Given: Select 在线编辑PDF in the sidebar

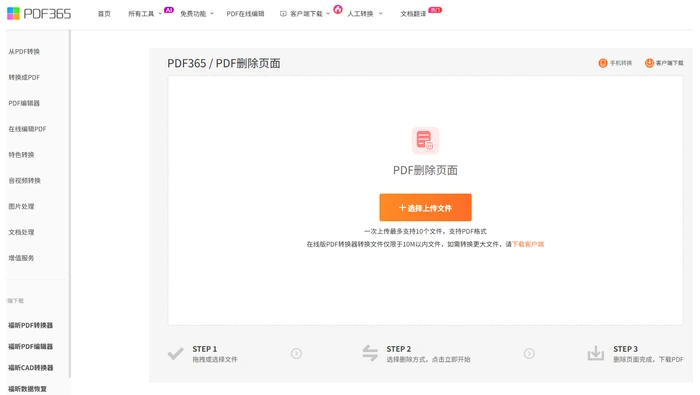Looking at the screenshot, I should coord(27,129).
